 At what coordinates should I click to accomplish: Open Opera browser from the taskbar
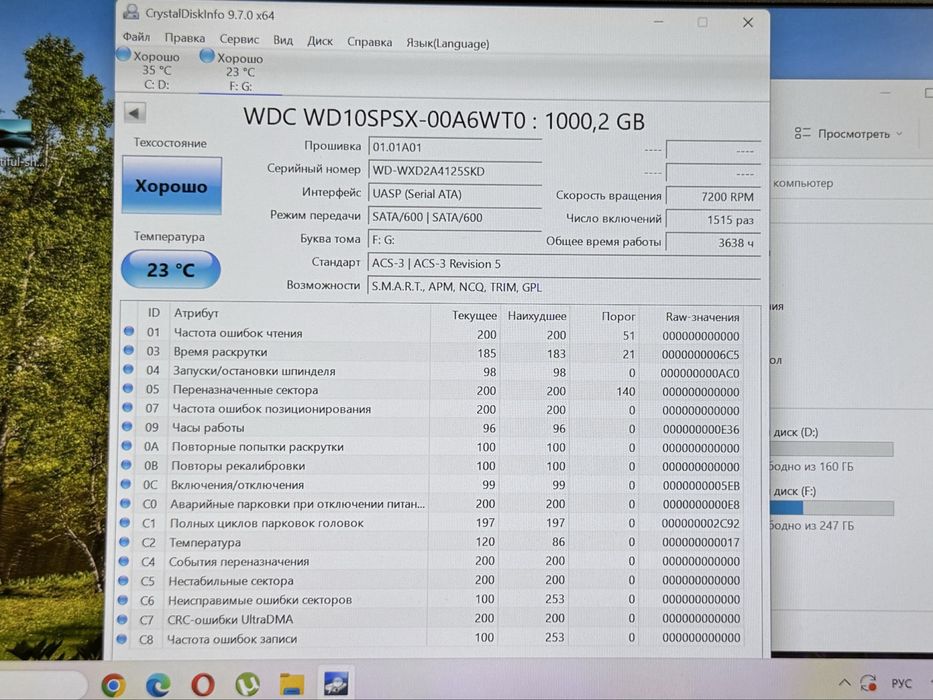click(202, 685)
